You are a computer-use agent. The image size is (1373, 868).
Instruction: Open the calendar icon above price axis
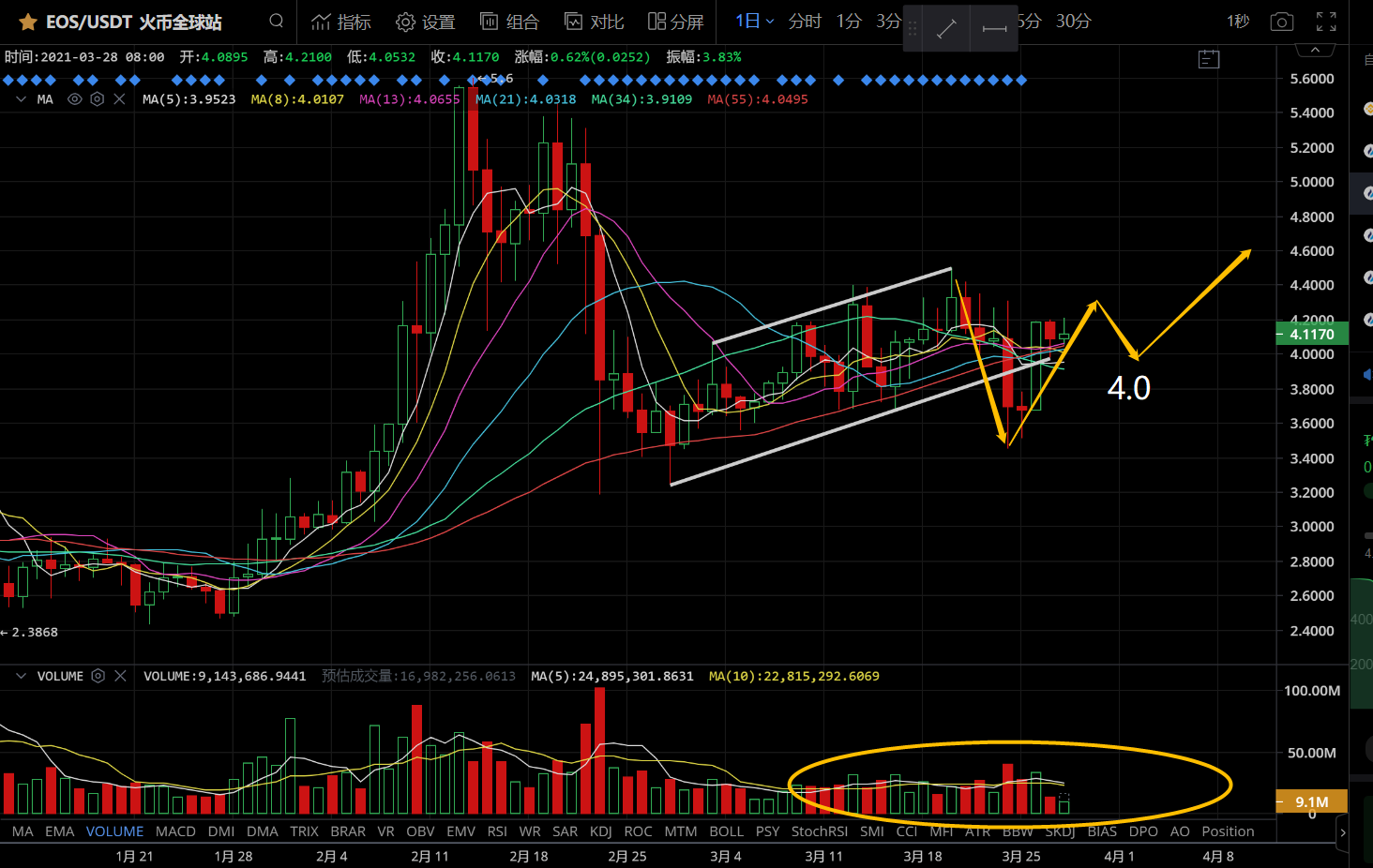1209,59
